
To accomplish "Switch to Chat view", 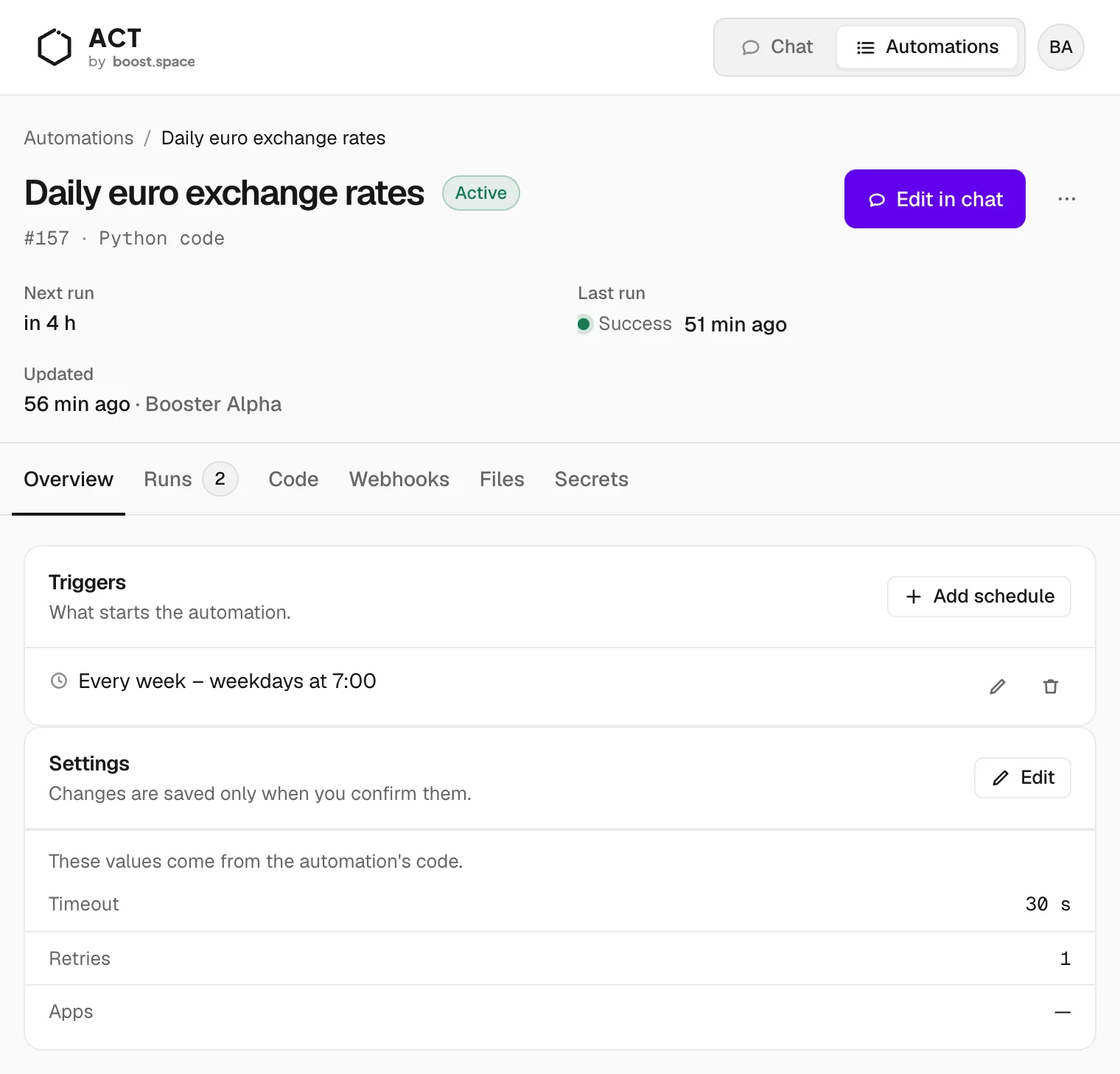I will 777,47.
